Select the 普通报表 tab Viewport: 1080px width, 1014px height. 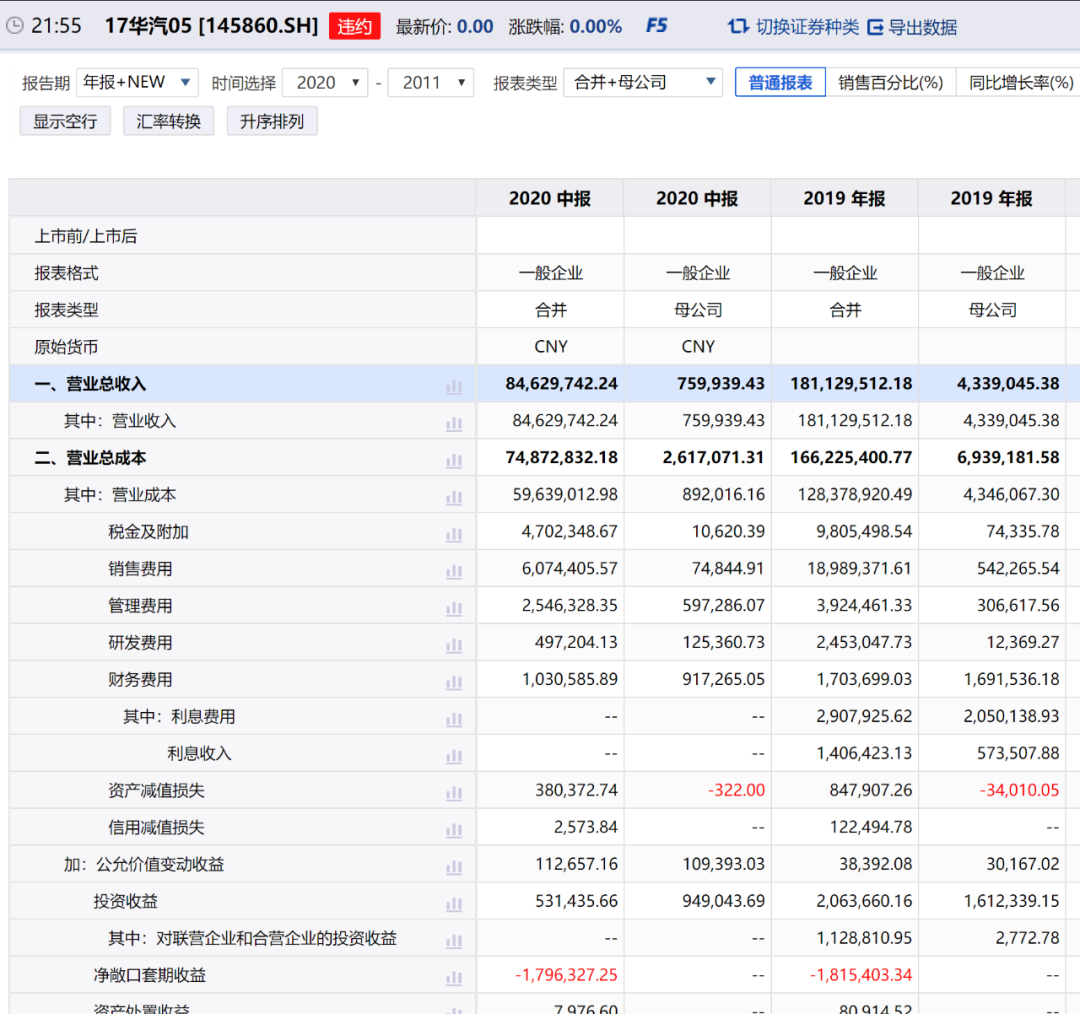[x=780, y=82]
